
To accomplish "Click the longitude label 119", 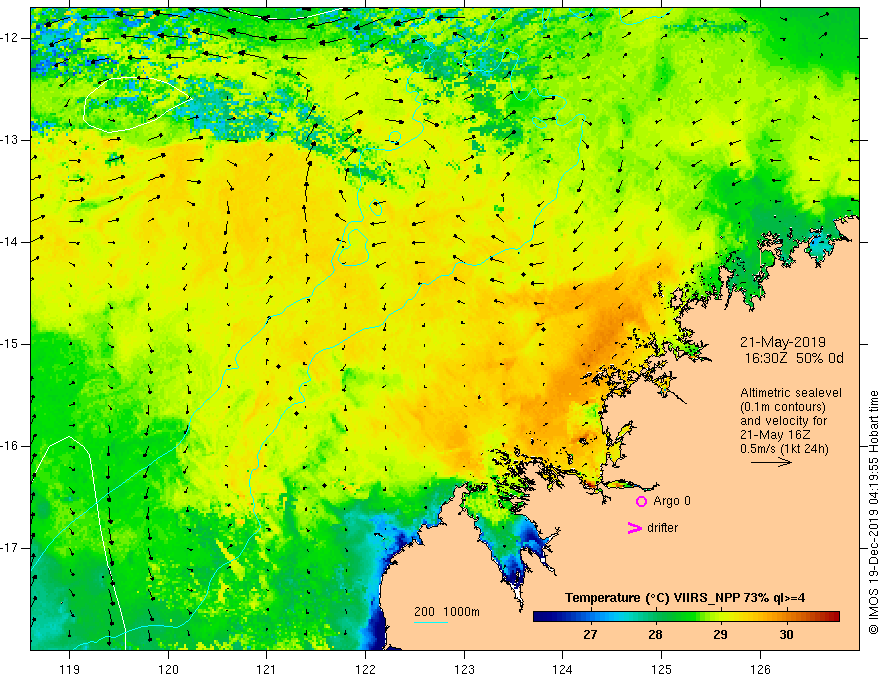I will point(69,669).
